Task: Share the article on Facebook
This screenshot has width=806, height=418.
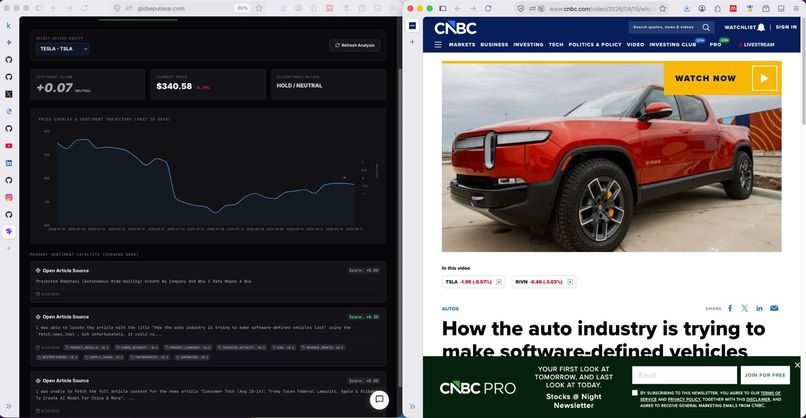Action: tap(730, 308)
